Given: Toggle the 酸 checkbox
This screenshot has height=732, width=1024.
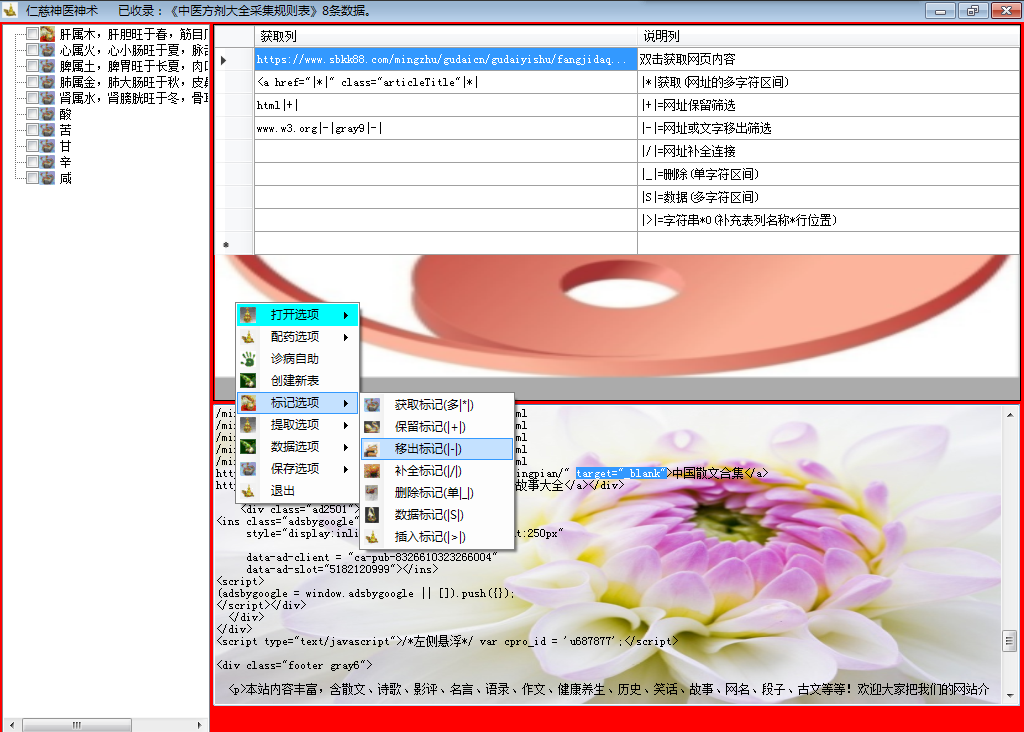Looking at the screenshot, I should point(32,114).
